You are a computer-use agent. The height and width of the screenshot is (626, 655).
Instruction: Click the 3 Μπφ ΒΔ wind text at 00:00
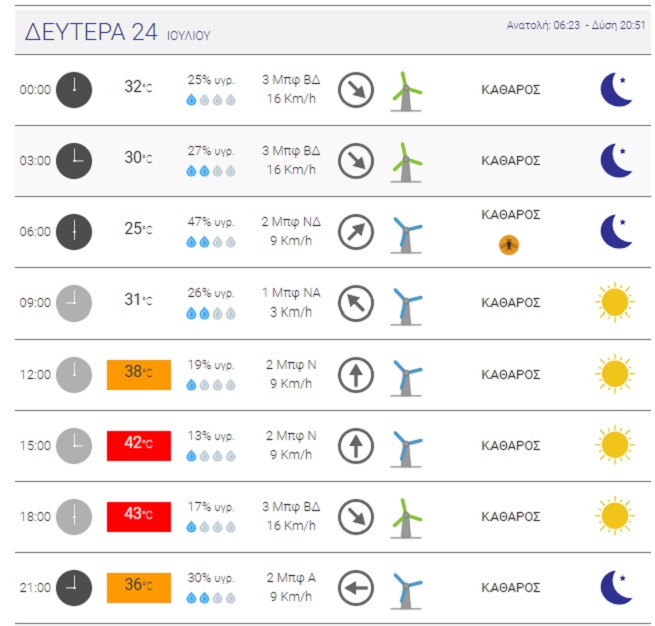[x=291, y=79]
